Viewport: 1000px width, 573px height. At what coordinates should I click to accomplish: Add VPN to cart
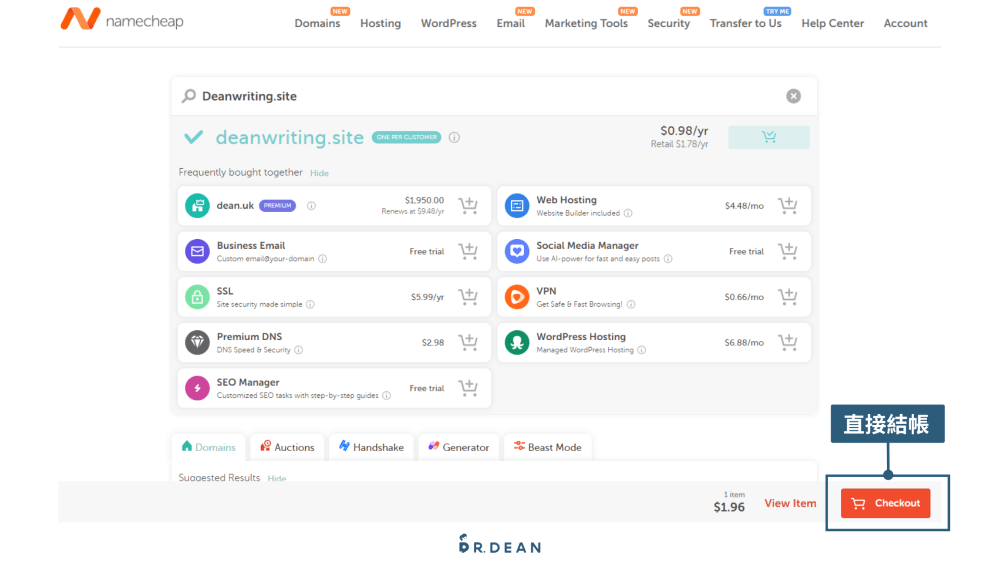[788, 297]
